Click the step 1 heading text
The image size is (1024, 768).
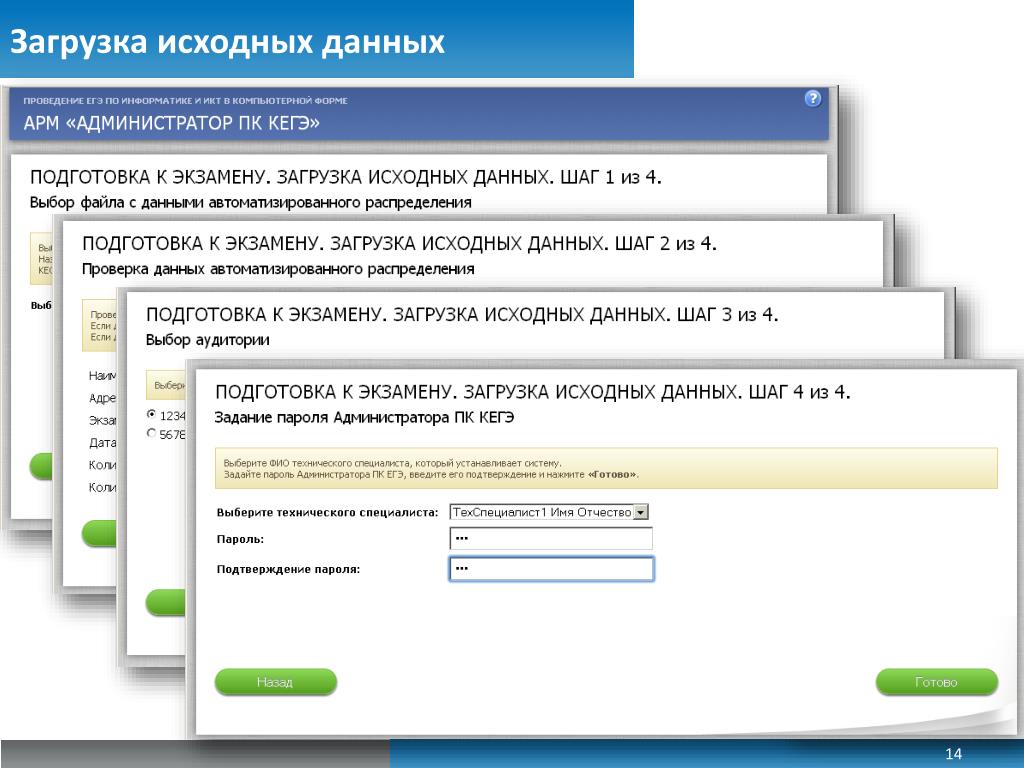(345, 177)
